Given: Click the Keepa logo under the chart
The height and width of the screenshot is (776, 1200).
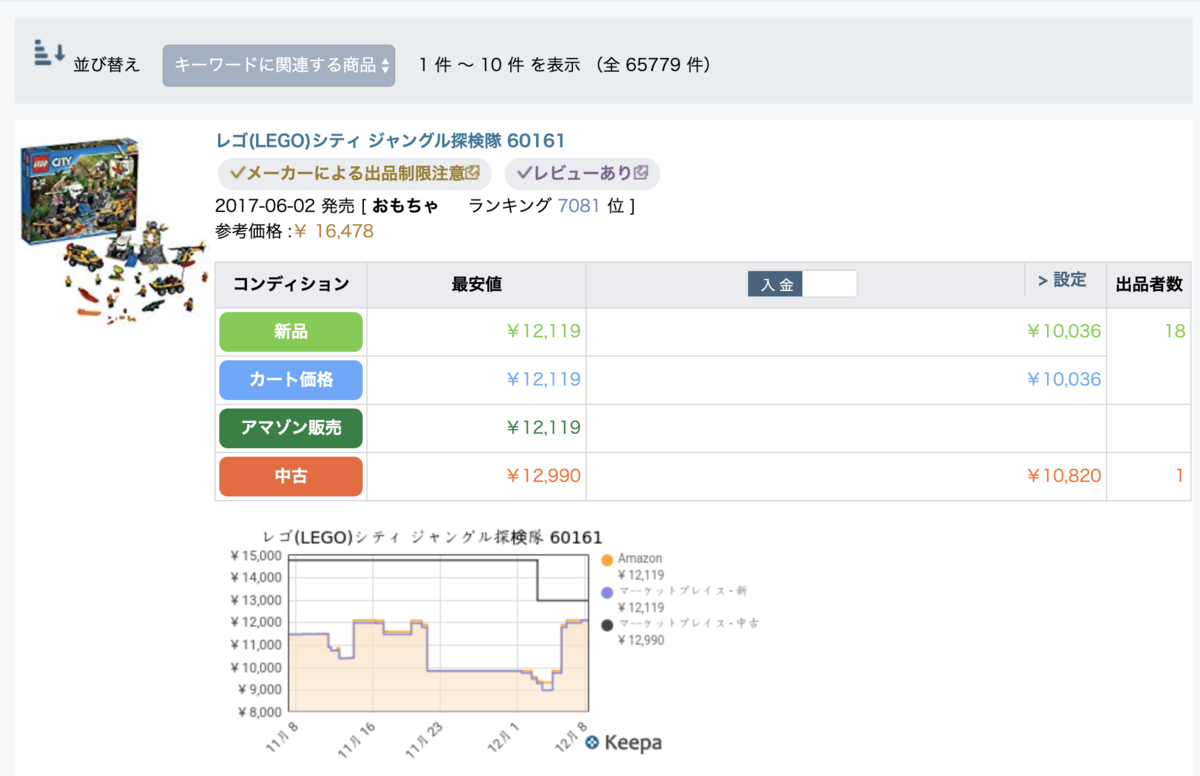Looking at the screenshot, I should point(624,743).
